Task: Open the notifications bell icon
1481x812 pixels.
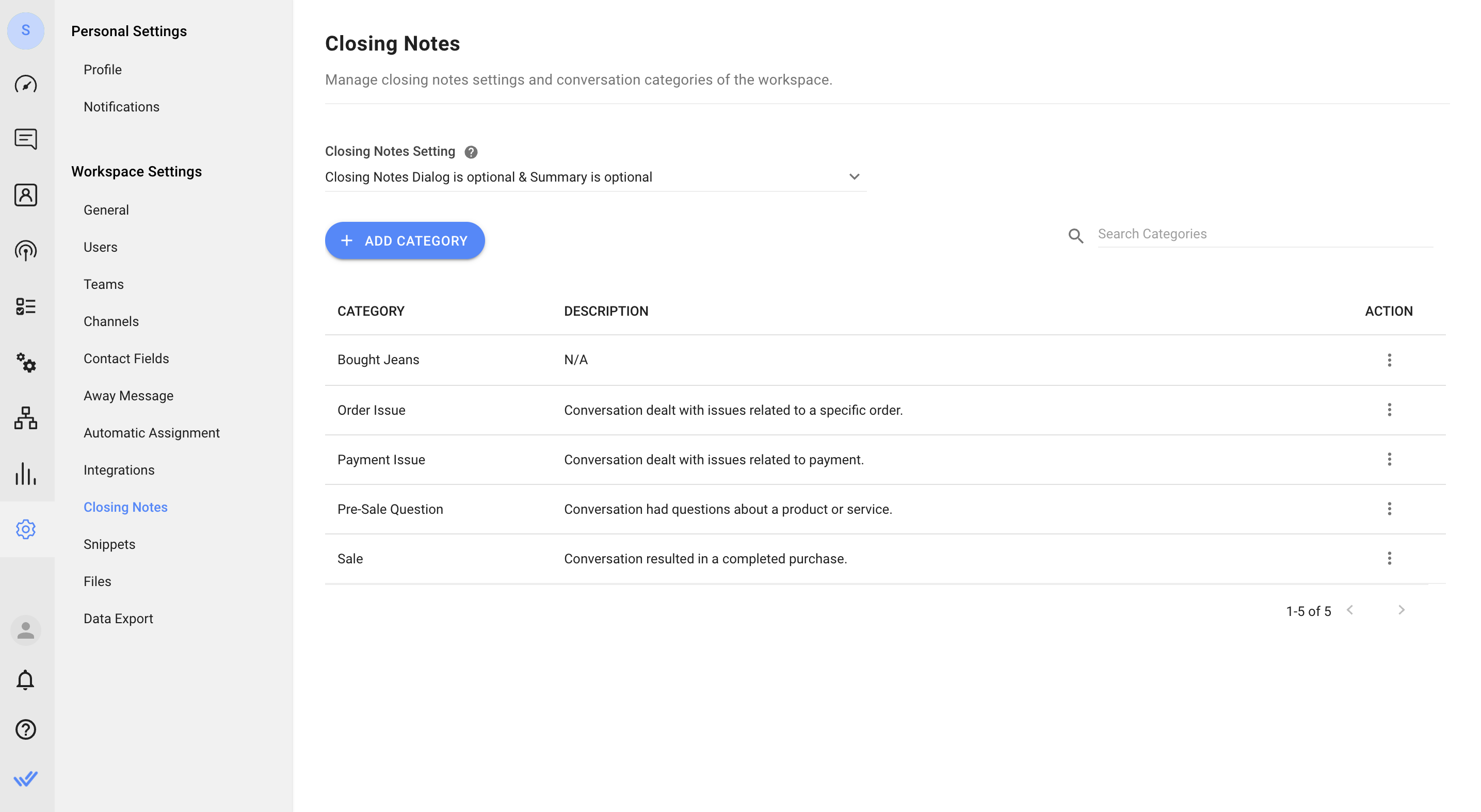Action: pos(25,680)
